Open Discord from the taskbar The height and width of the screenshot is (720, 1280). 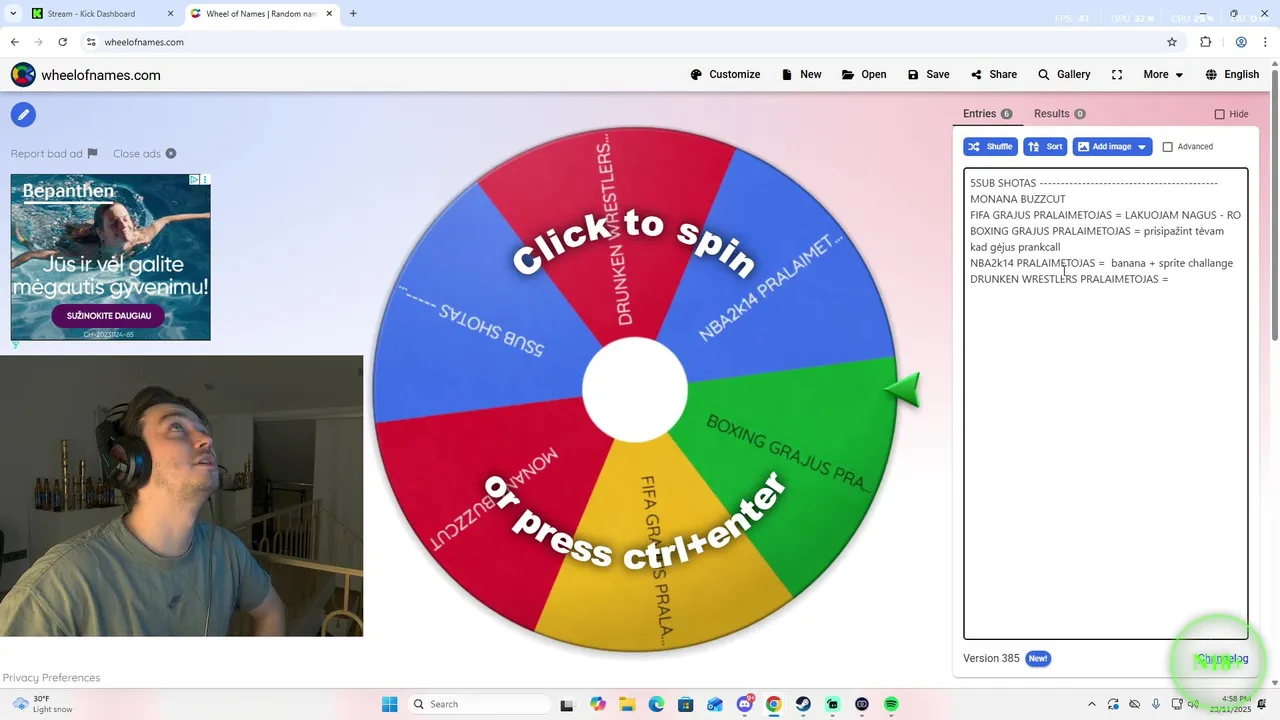point(745,704)
